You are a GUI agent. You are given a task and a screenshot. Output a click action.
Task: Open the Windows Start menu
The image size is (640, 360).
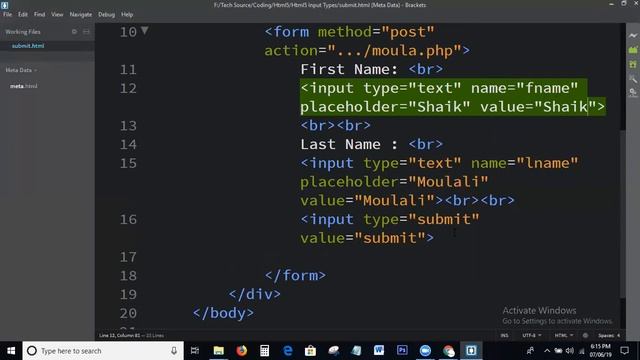pos(11,351)
